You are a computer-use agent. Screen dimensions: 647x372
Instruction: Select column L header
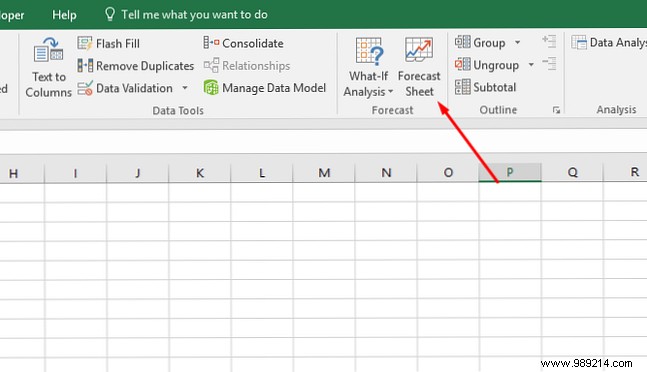tap(262, 173)
